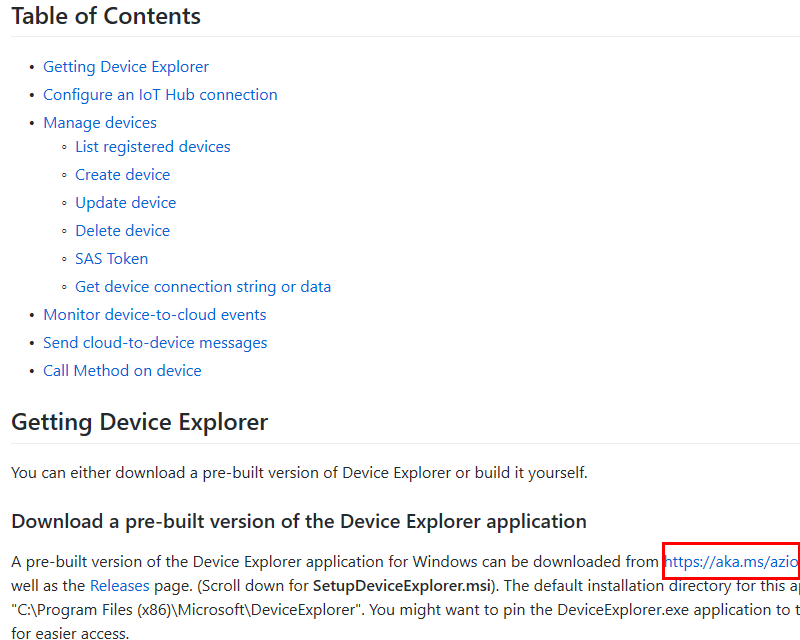Viewport: 800px width, 640px height.
Task: Click the SetupDeviceExplorer.msi bold text
Action: (x=402, y=586)
